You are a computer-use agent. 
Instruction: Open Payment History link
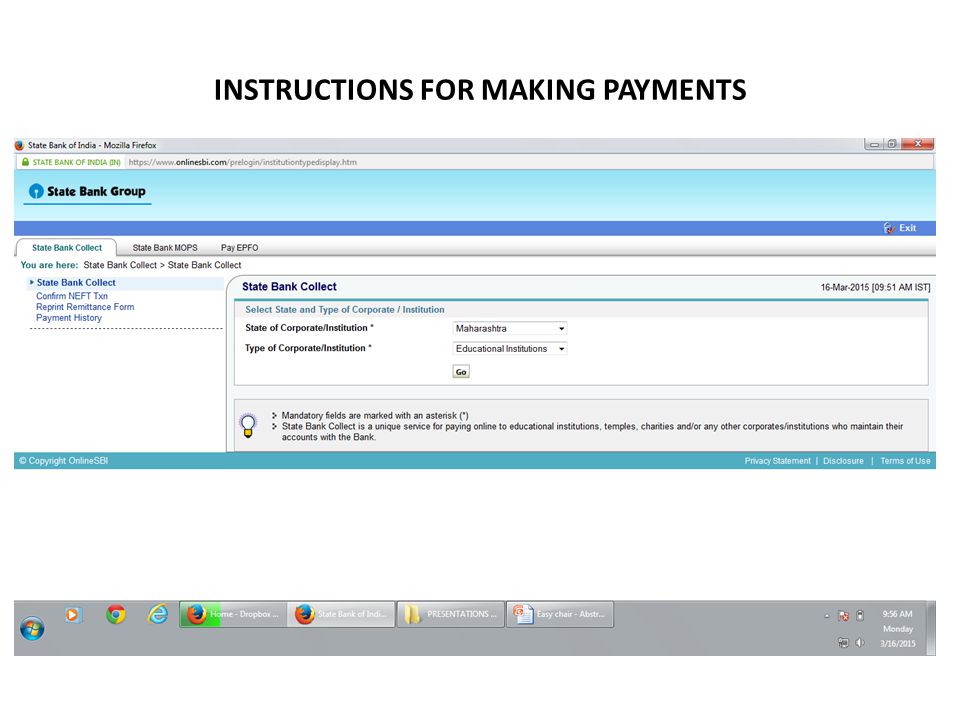tap(69, 318)
